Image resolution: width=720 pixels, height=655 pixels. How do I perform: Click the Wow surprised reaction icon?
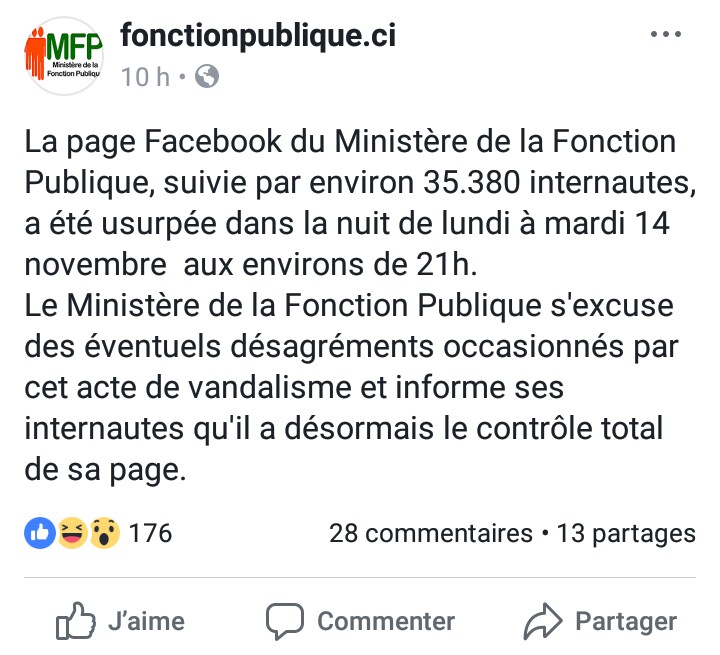coord(104,534)
